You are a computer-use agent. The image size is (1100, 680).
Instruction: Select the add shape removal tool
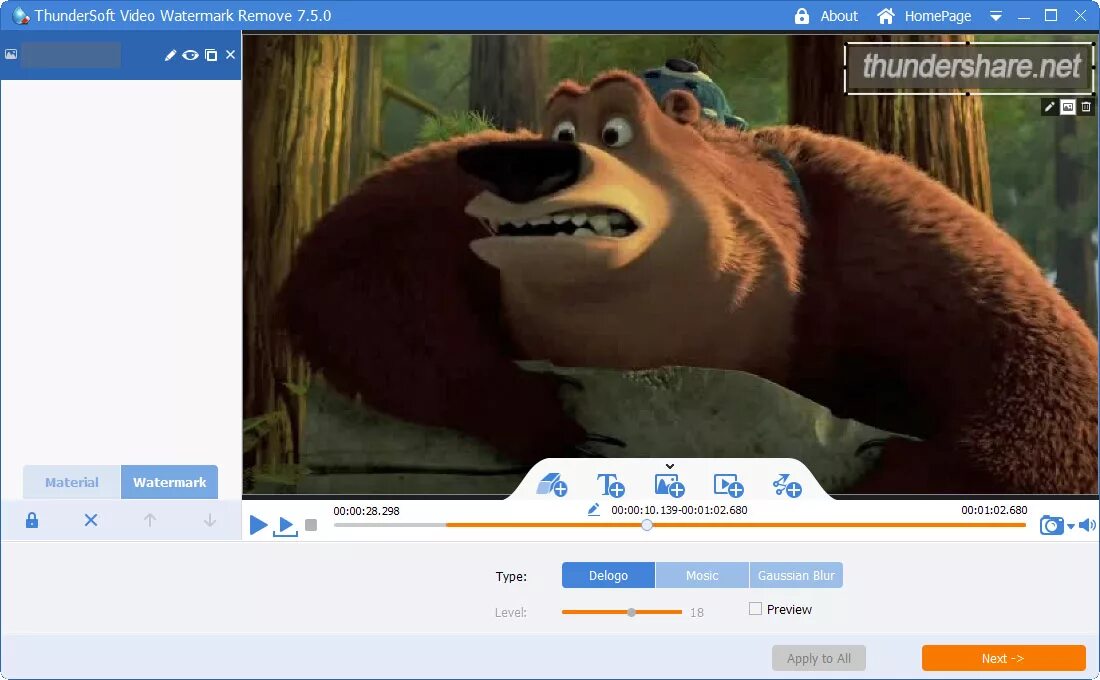tap(552, 485)
